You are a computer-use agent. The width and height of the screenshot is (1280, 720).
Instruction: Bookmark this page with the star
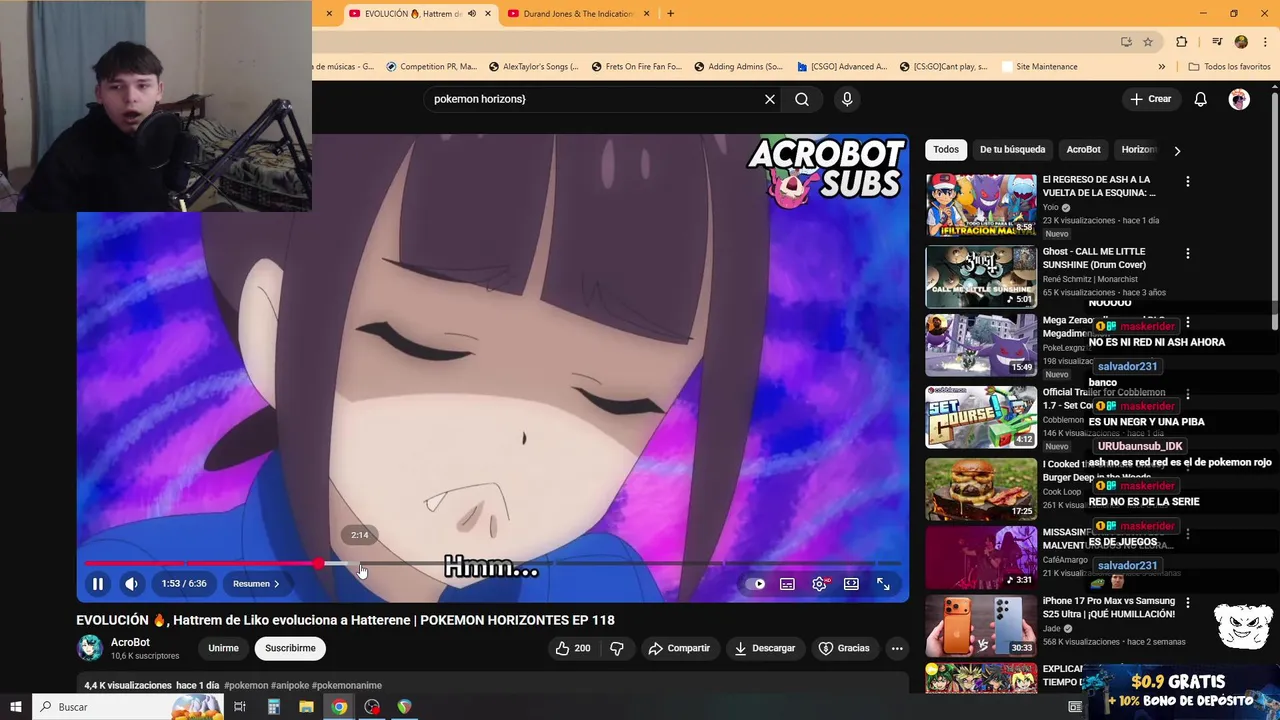(1148, 42)
